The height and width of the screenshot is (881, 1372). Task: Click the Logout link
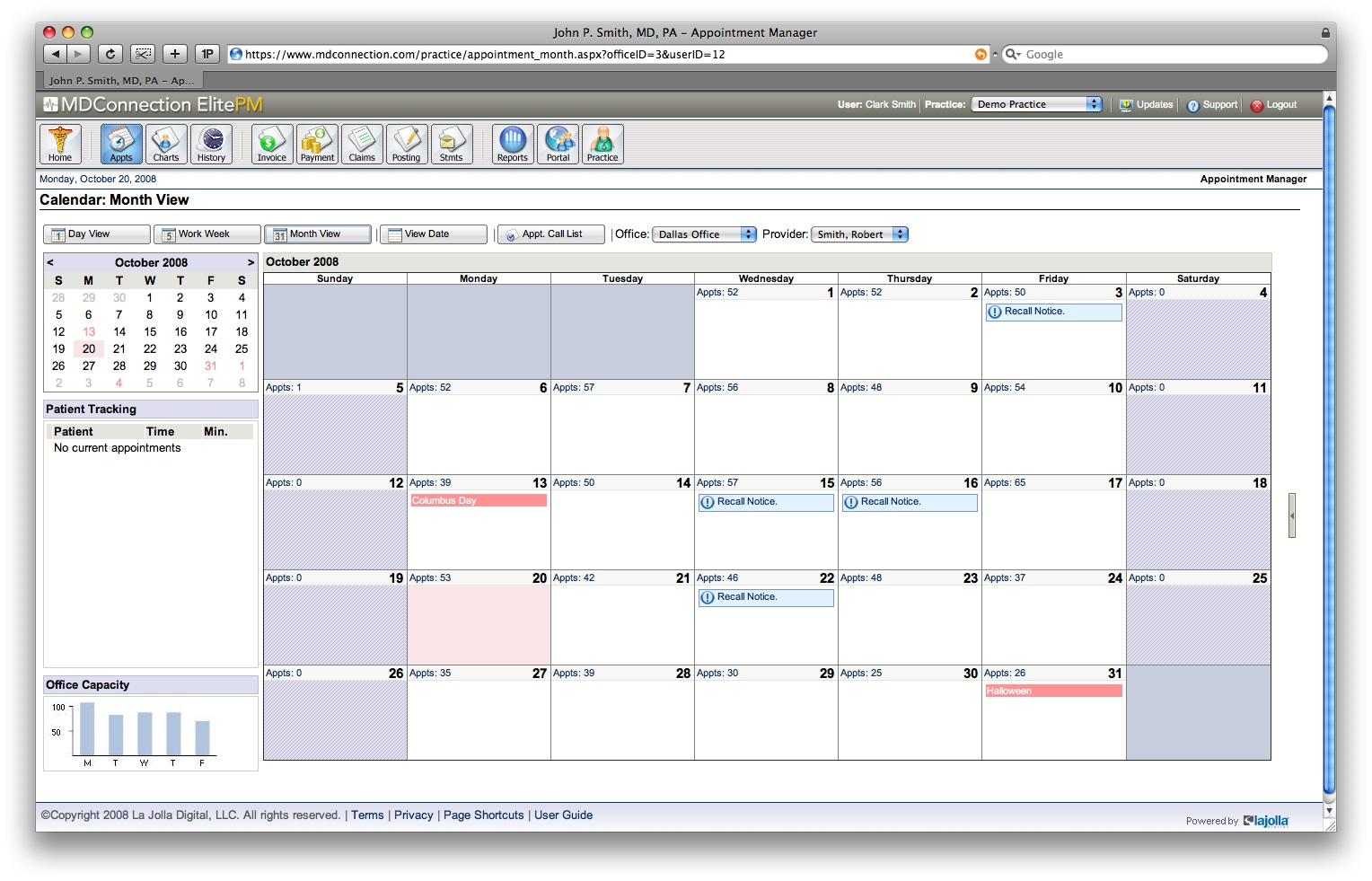click(1274, 104)
